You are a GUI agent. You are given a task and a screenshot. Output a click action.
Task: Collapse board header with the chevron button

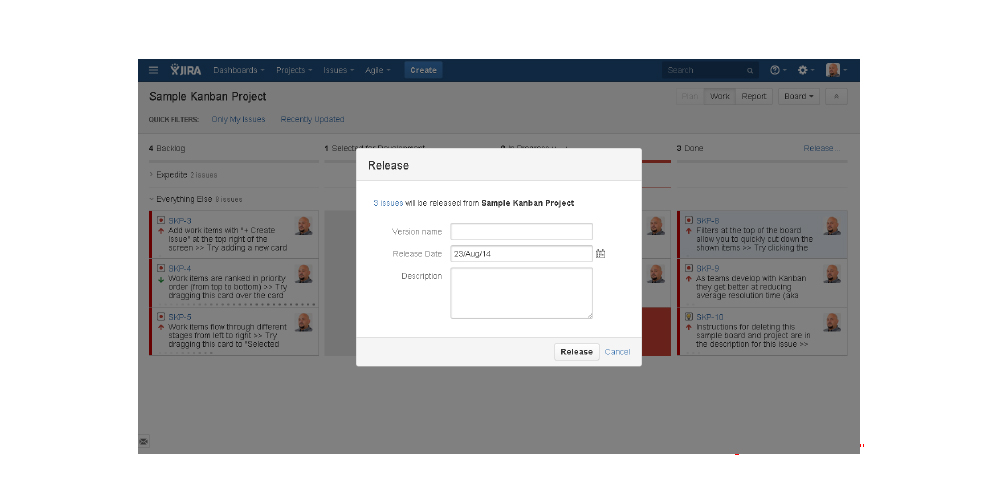pyautogui.click(x=838, y=97)
